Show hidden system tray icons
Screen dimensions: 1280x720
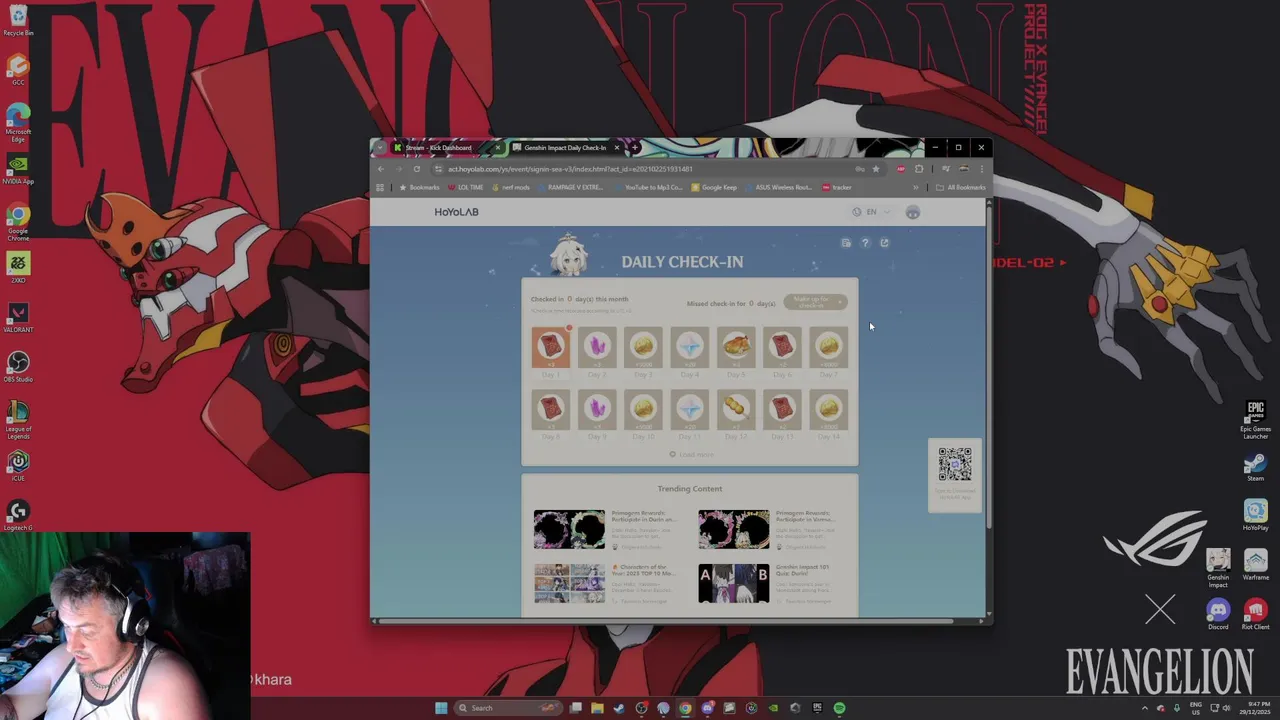[x=1145, y=708]
